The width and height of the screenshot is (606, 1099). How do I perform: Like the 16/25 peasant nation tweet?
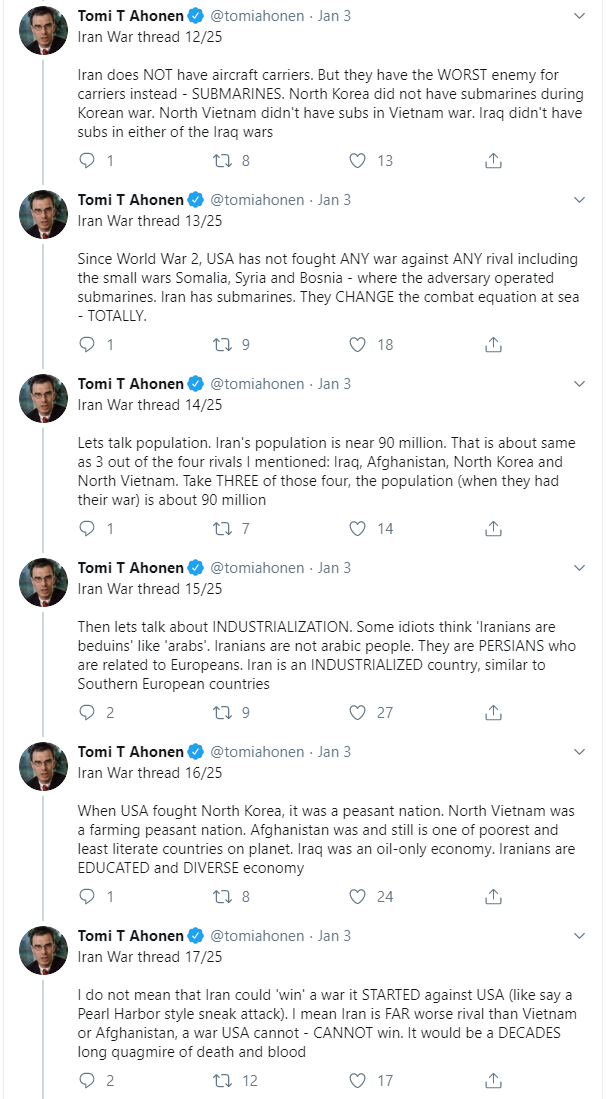click(357, 896)
